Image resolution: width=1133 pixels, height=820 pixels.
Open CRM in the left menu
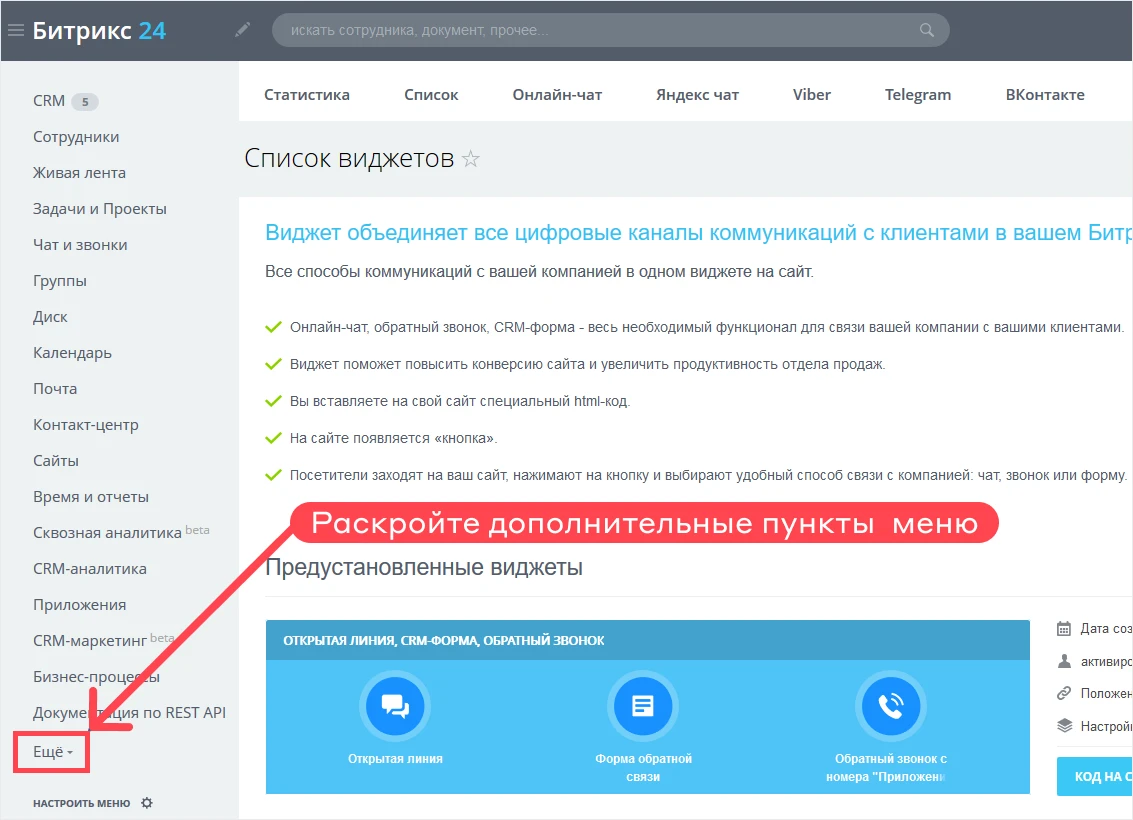(48, 101)
